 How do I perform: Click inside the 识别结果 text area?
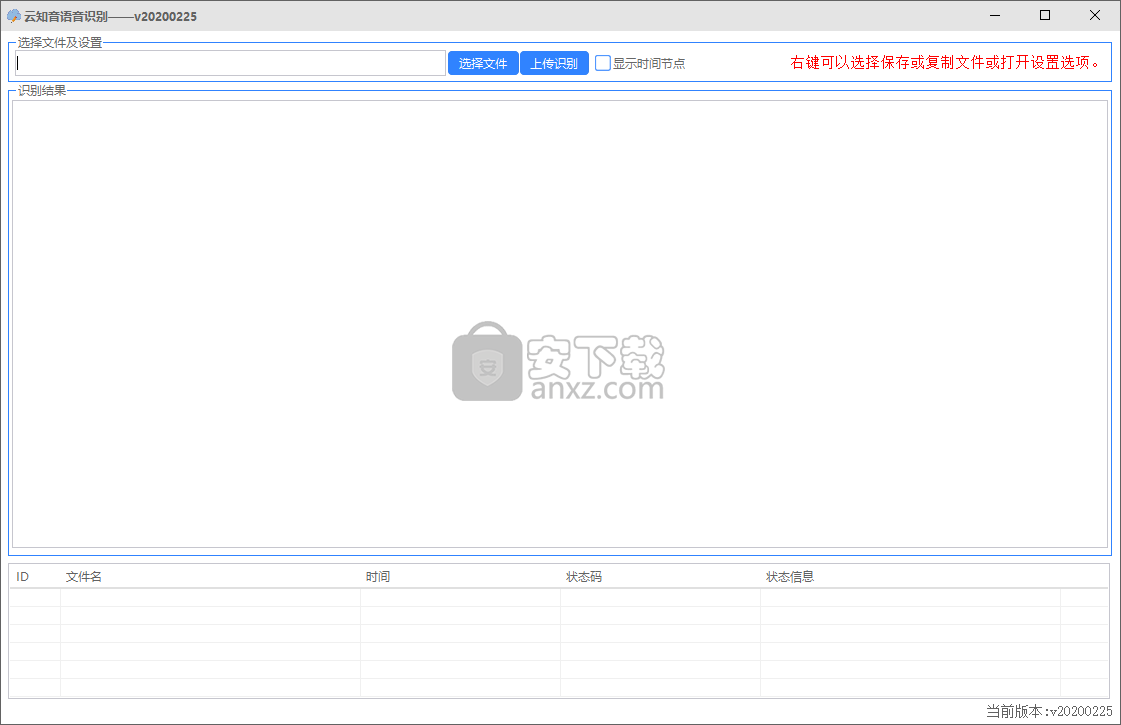[560, 324]
